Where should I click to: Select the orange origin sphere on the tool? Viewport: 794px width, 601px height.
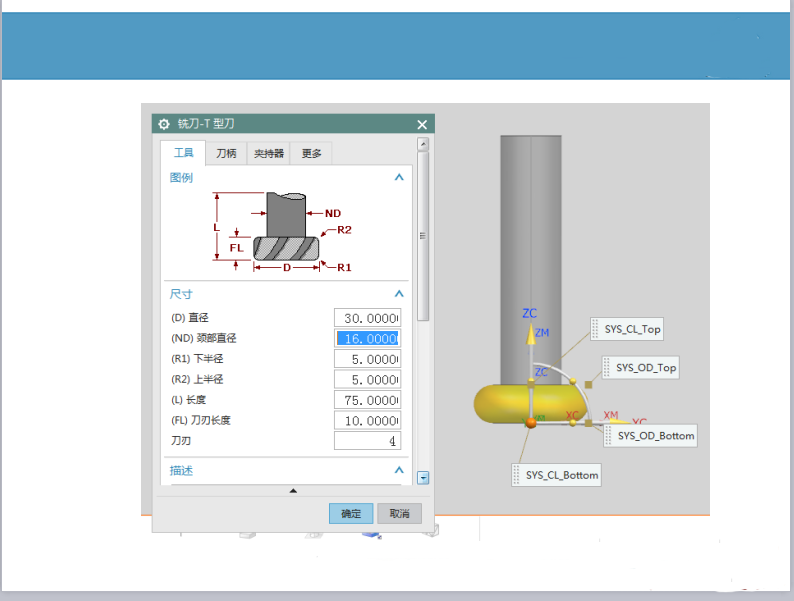pos(531,423)
